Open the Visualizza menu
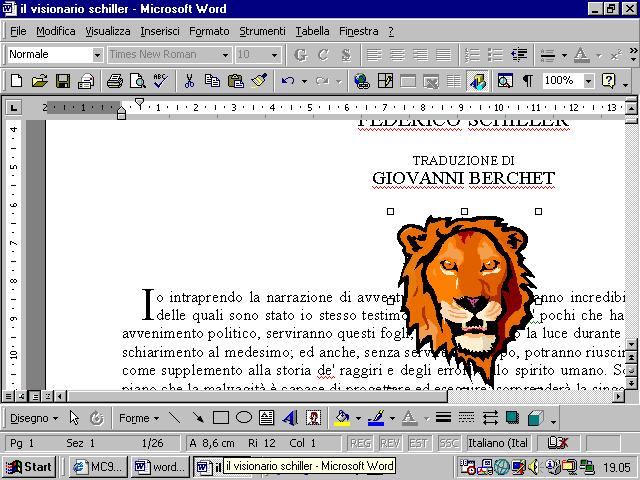Image resolution: width=640 pixels, height=480 pixels. click(108, 31)
